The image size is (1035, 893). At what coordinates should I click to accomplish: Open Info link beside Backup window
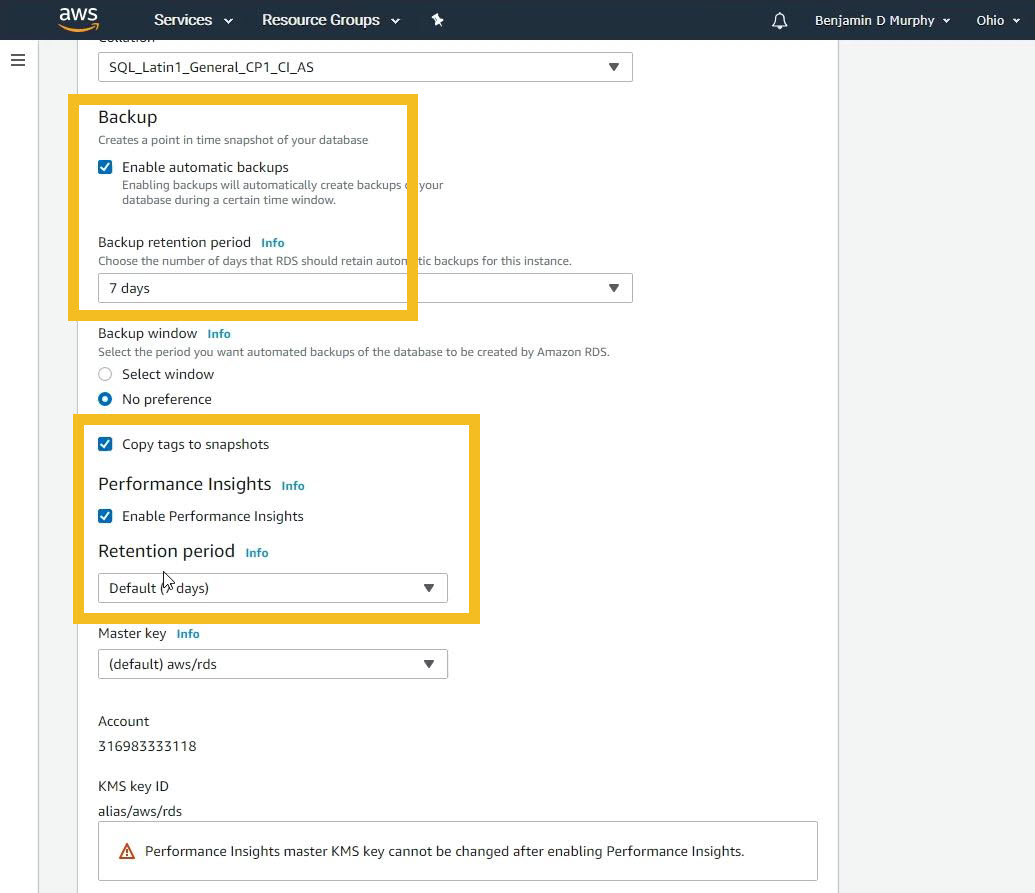click(218, 334)
